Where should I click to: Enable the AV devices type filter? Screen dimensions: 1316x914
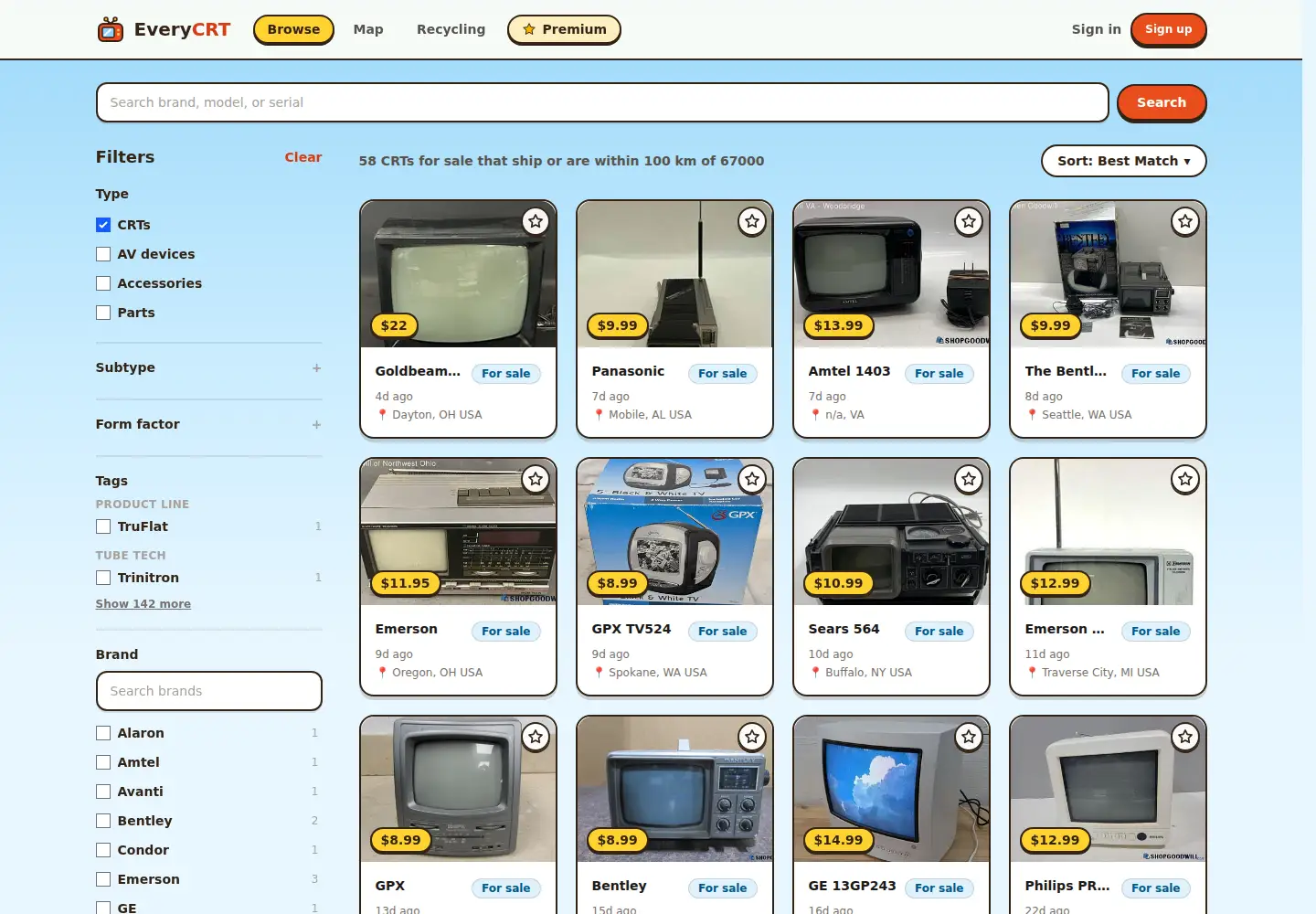point(103,254)
